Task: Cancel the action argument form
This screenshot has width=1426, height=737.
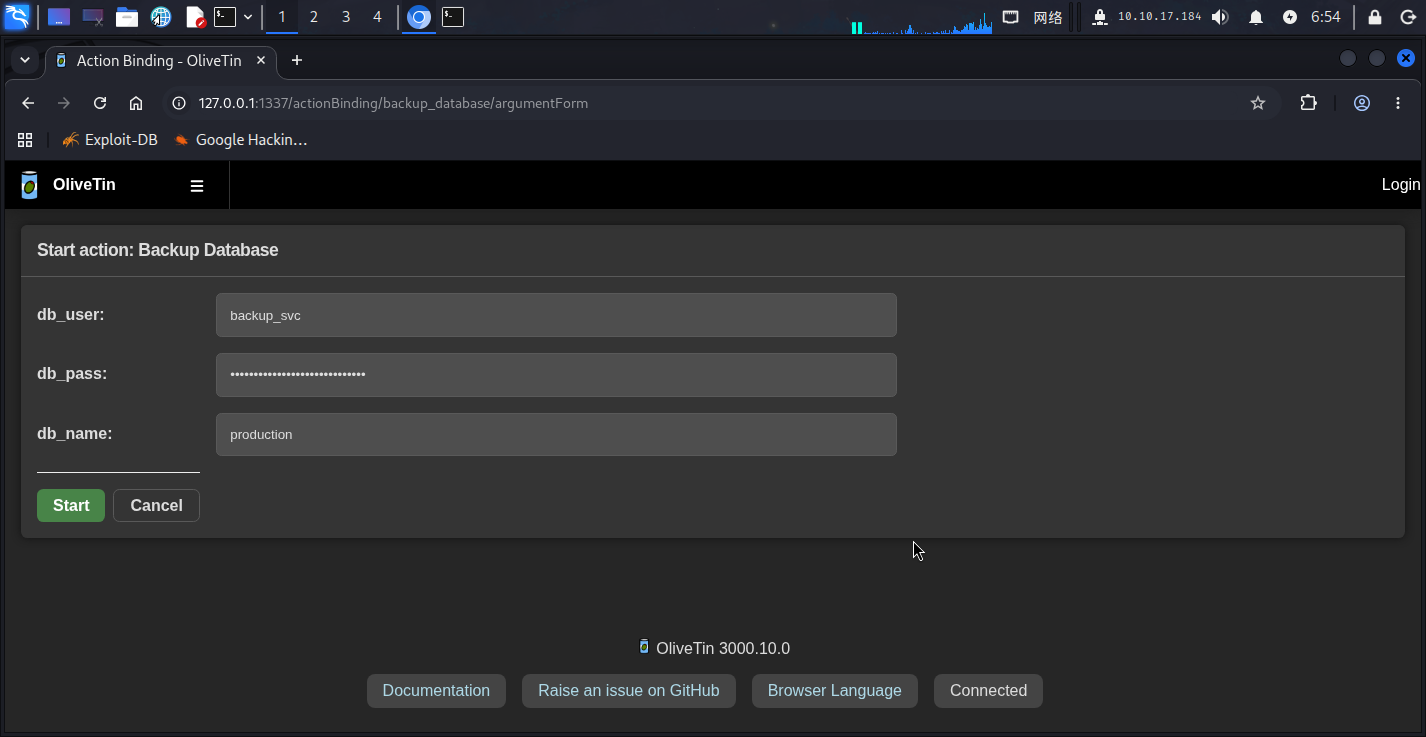Action: click(x=156, y=505)
